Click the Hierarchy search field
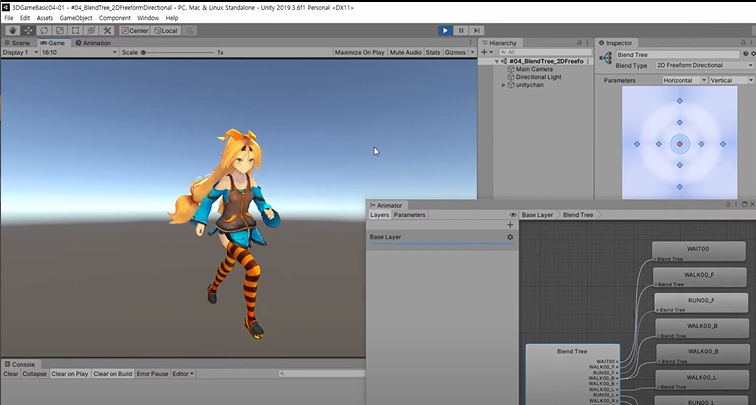This screenshot has width=756, height=405. tap(545, 52)
